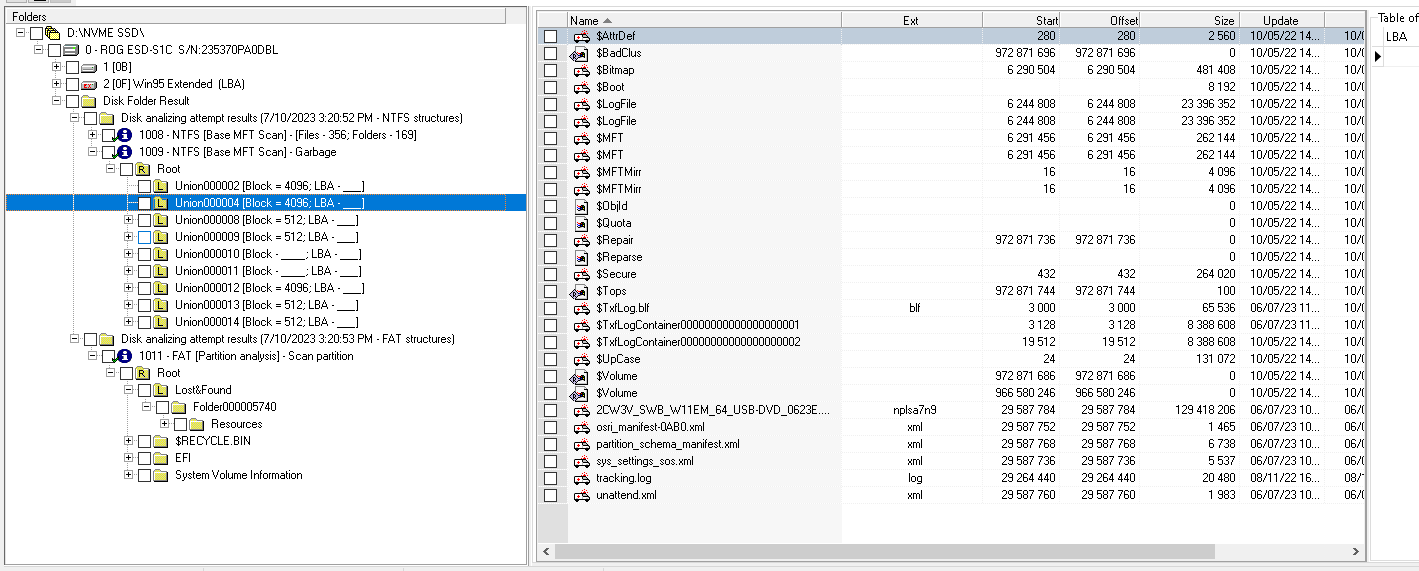Image resolution: width=1419 pixels, height=571 pixels.
Task: Click the $BadClus file icon
Action: tap(581, 53)
